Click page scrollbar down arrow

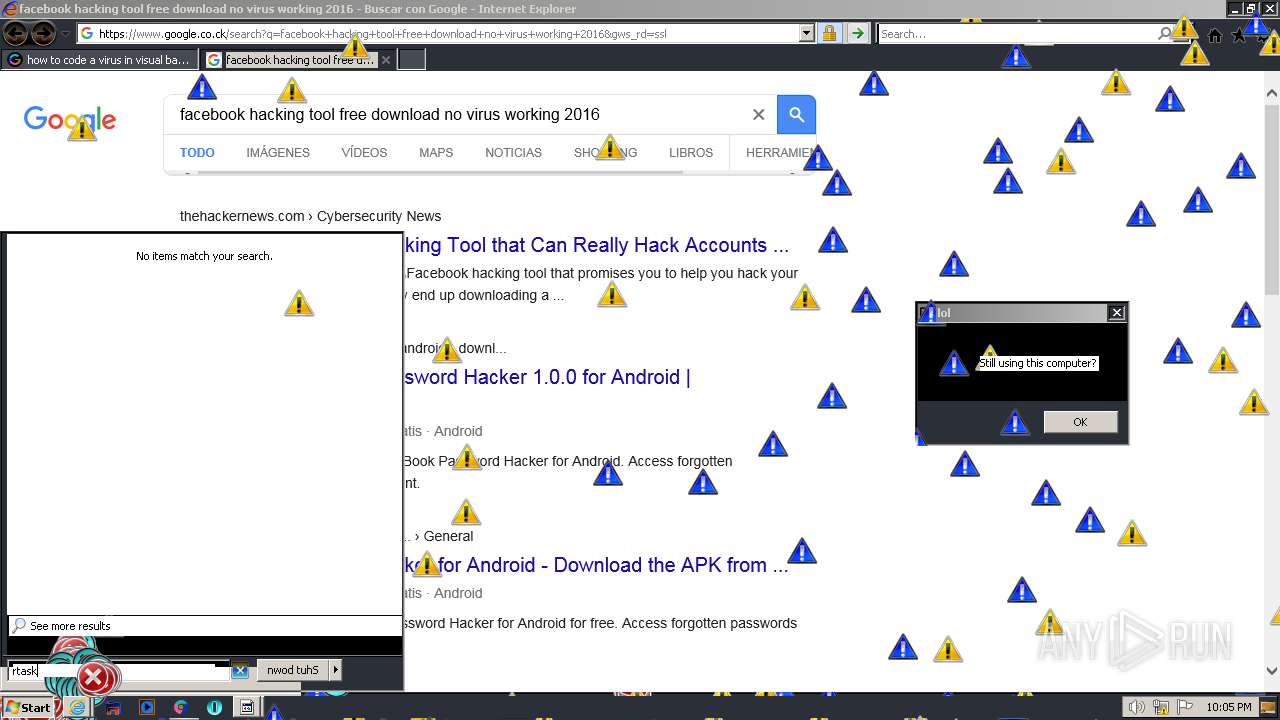(x=1272, y=671)
